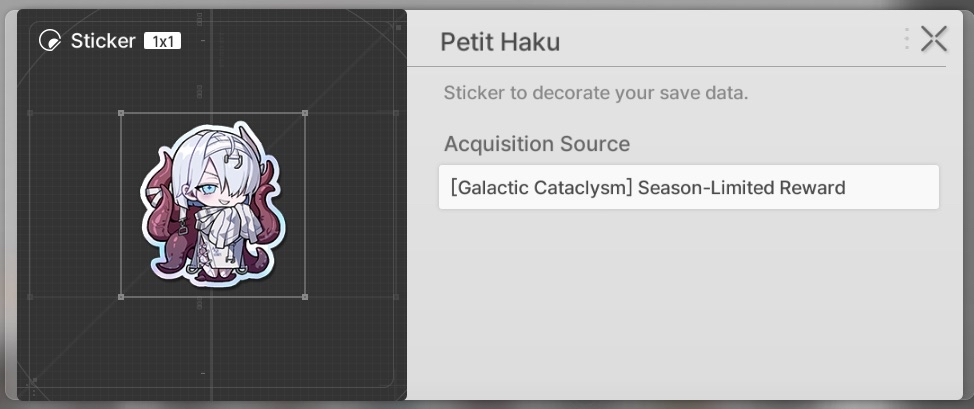Click the hairclip on the sticker's silver hair
Screen dimensions: 974x409
click(236, 162)
